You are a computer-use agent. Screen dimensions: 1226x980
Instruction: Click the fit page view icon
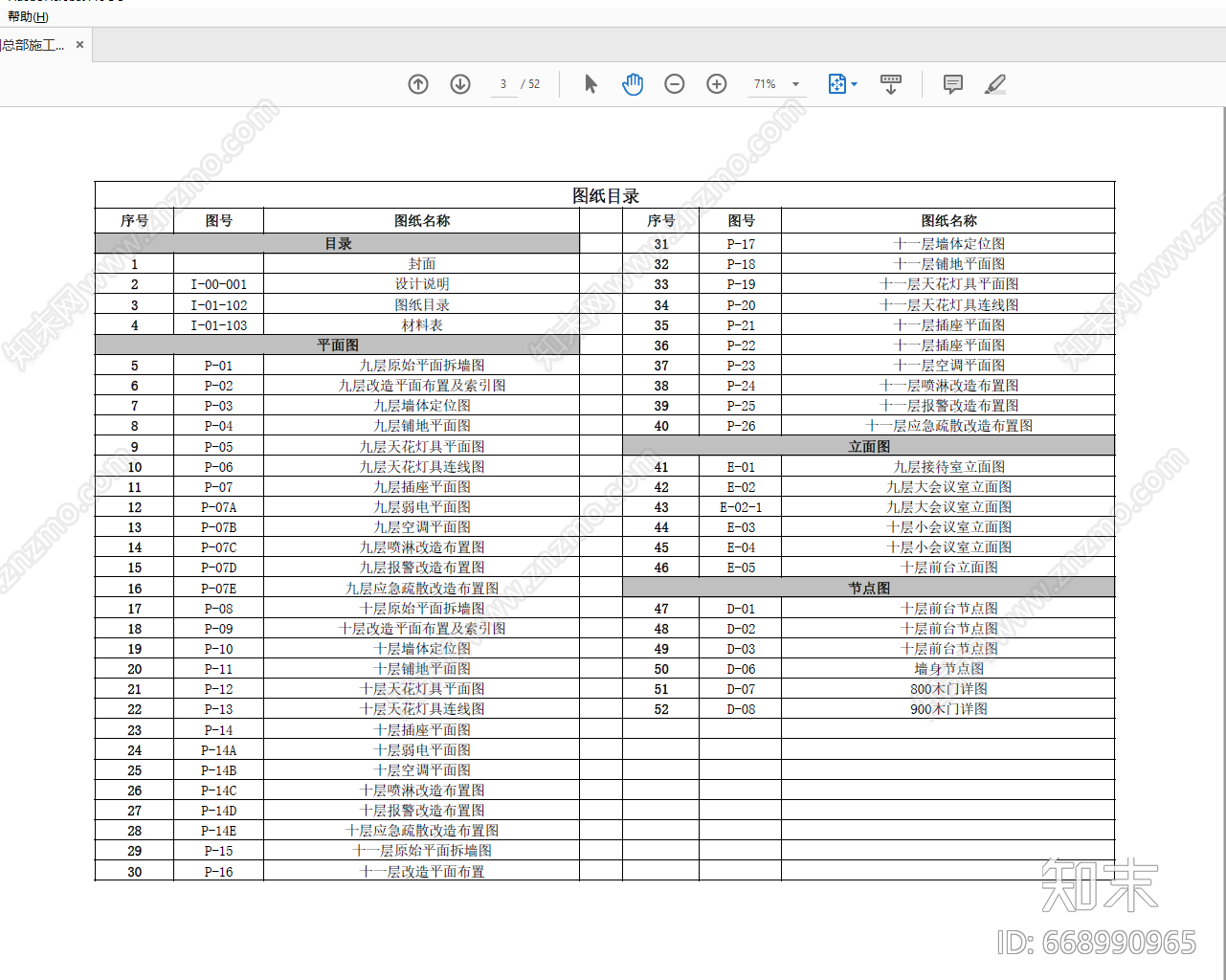(837, 84)
